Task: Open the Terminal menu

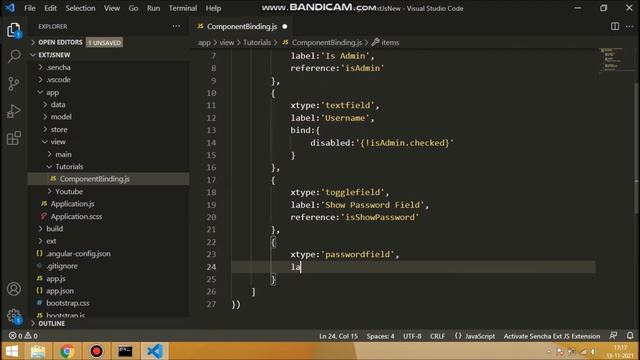Action: tap(183, 8)
